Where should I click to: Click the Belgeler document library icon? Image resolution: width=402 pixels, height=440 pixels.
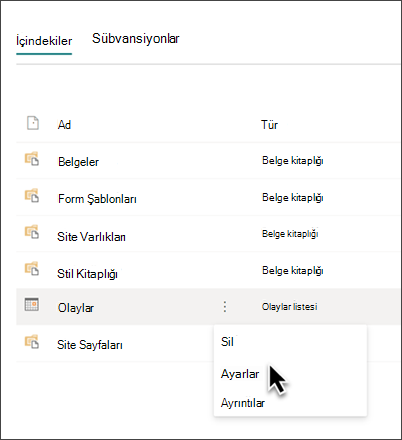[x=32, y=159]
